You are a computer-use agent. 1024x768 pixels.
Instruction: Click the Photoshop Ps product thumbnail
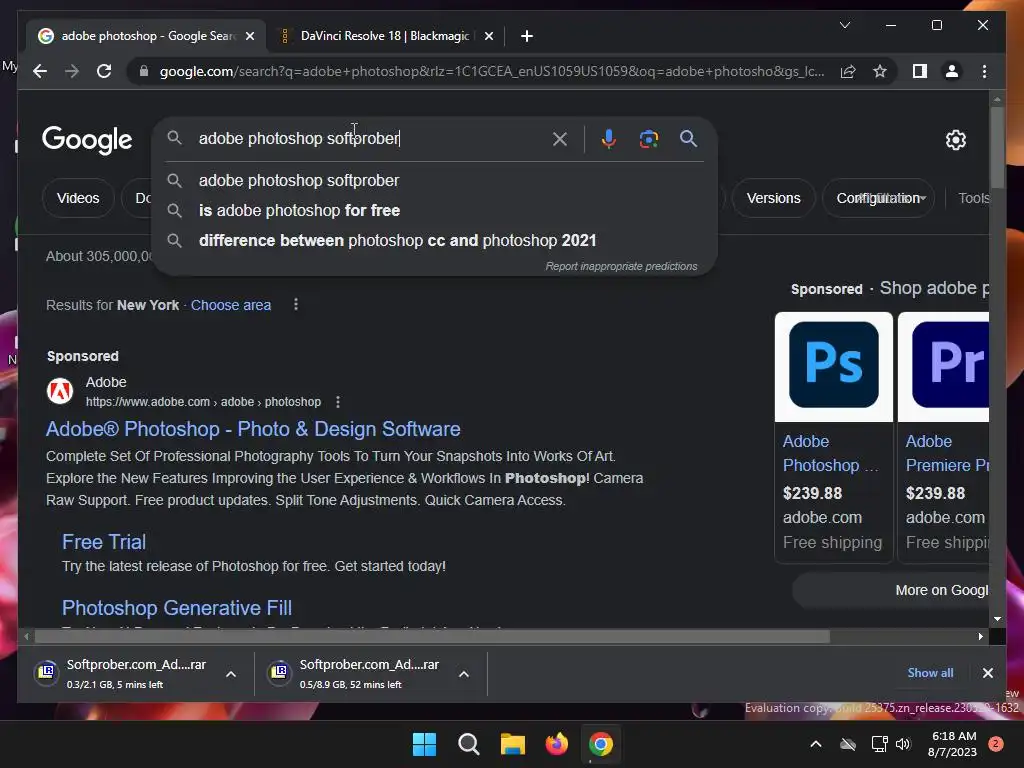pyautogui.click(x=833, y=365)
